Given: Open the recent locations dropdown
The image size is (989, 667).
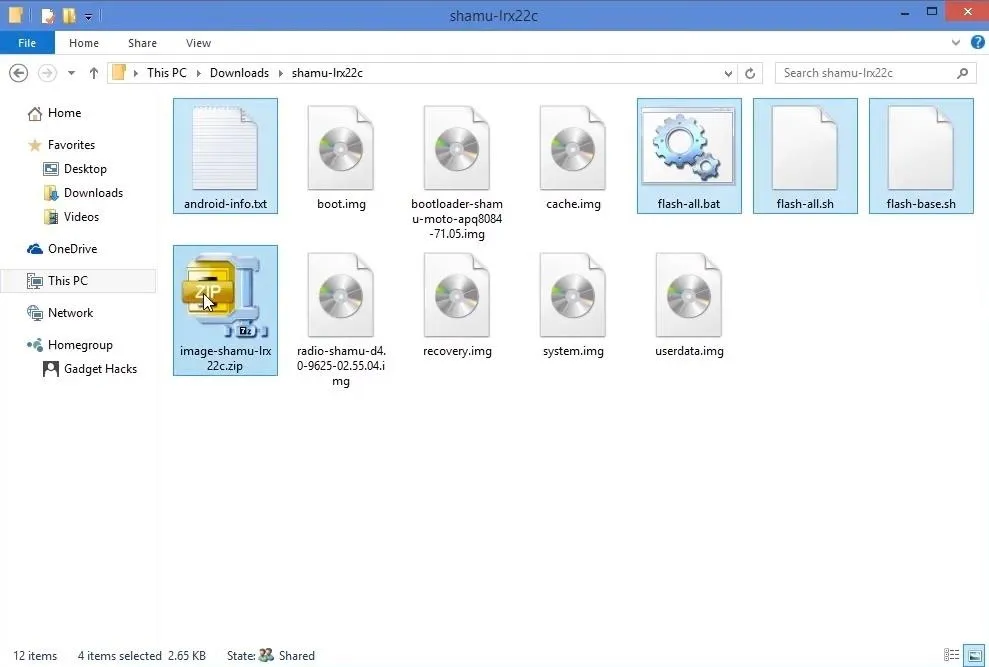Looking at the screenshot, I should click(71, 73).
